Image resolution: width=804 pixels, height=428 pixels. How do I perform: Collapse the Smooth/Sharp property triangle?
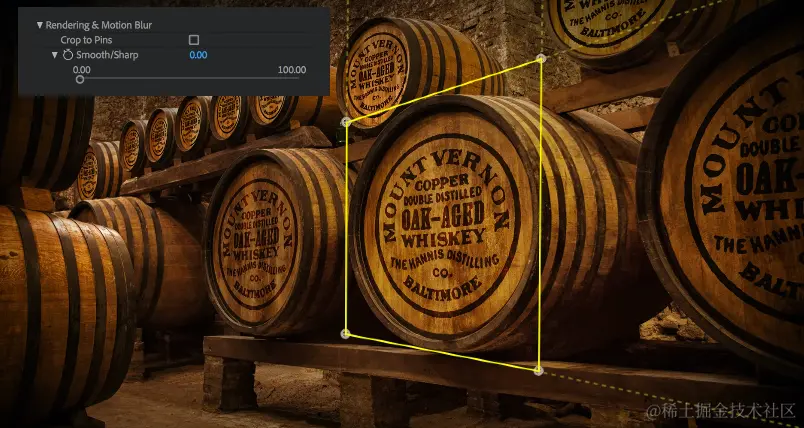pyautogui.click(x=55, y=55)
